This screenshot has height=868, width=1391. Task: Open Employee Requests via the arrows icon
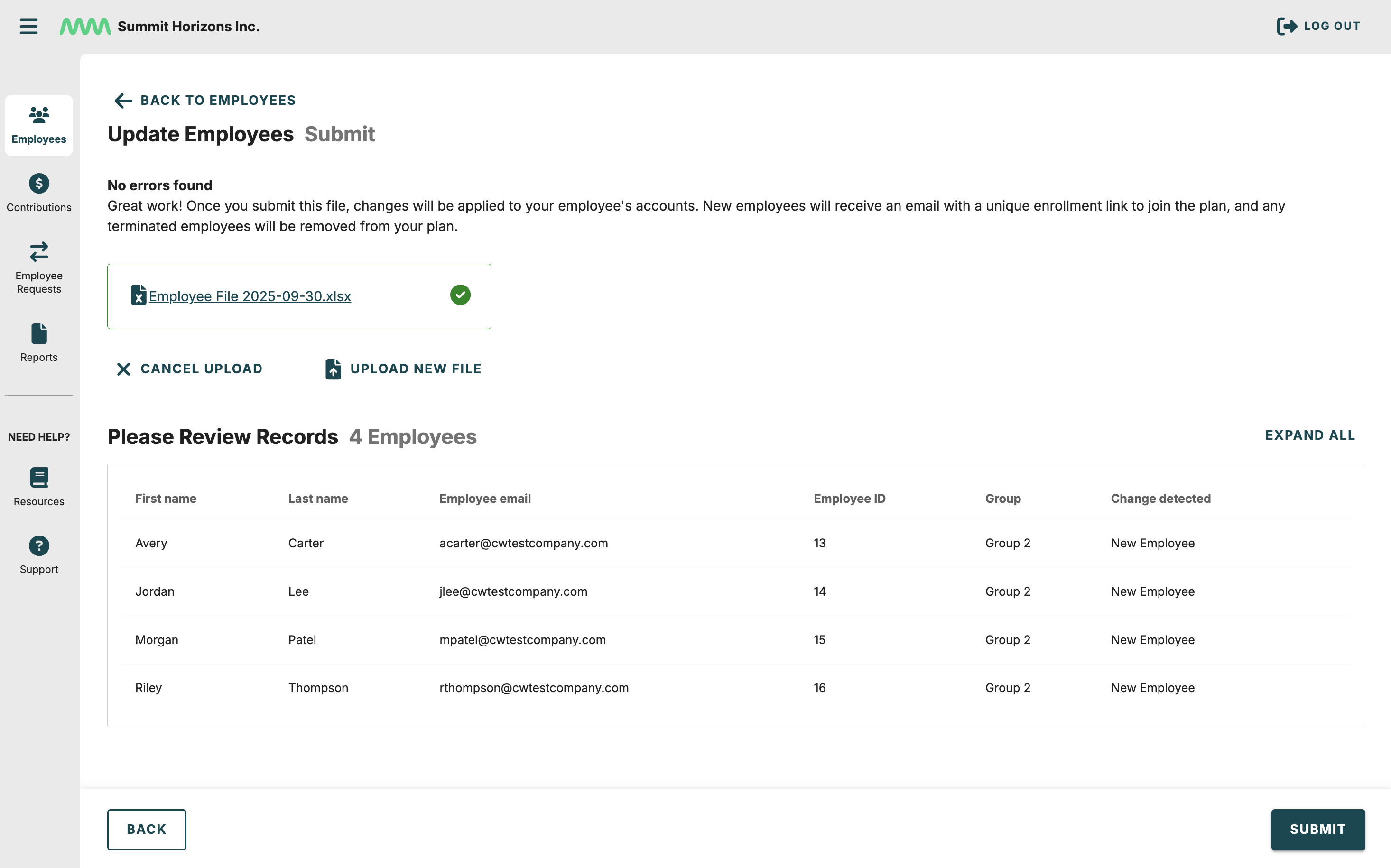pos(39,251)
